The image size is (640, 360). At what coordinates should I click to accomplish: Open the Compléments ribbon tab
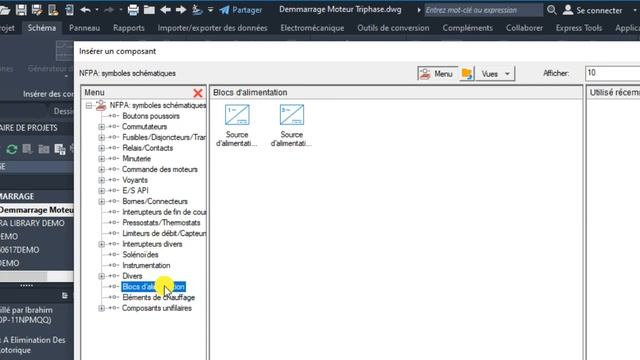point(467,28)
